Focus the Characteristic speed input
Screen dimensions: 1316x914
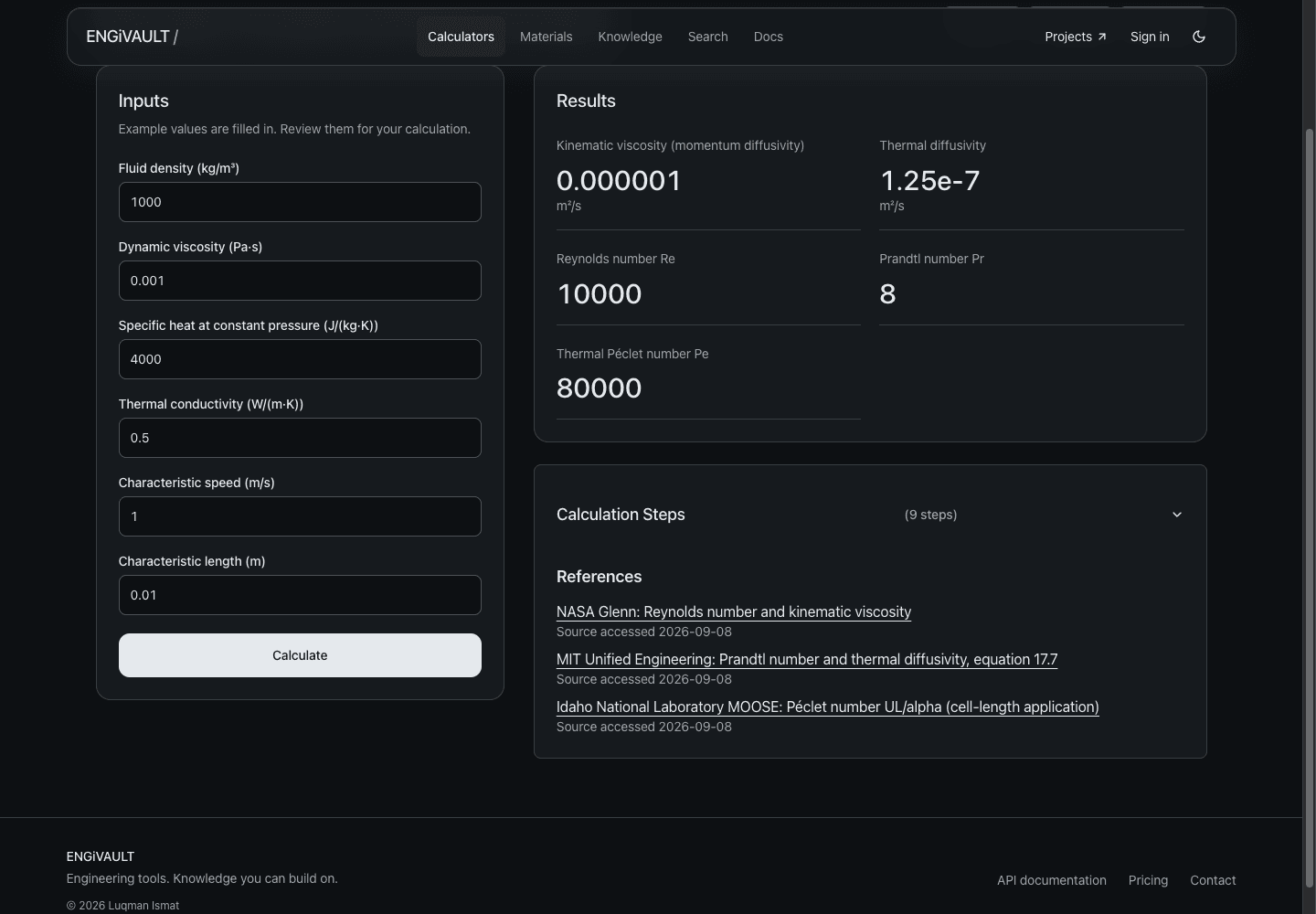(300, 516)
